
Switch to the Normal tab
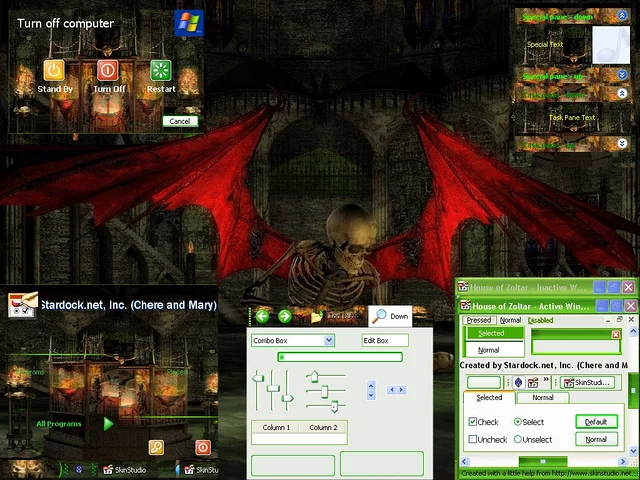coord(542,398)
